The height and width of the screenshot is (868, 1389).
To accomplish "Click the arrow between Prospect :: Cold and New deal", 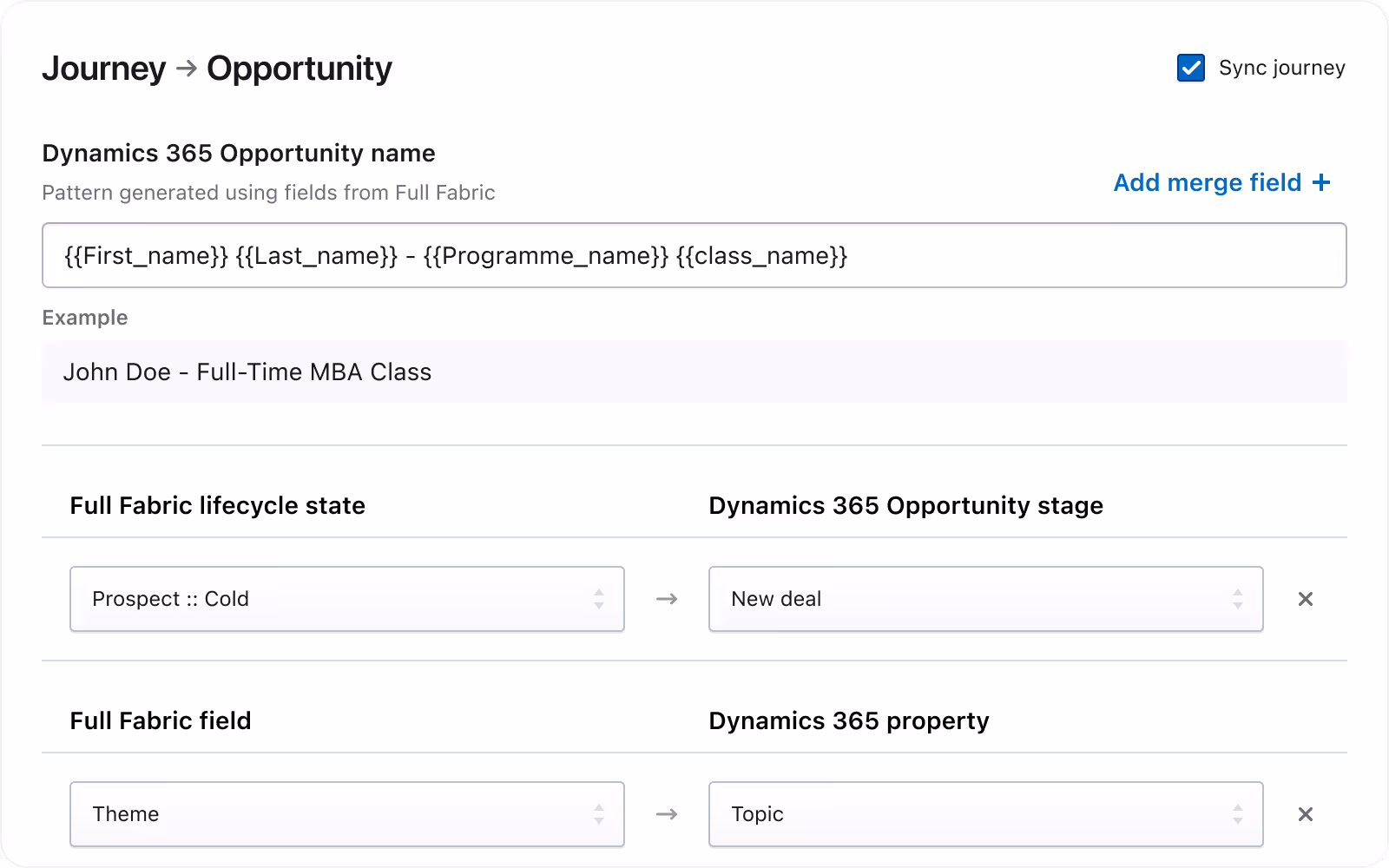I will [x=667, y=599].
